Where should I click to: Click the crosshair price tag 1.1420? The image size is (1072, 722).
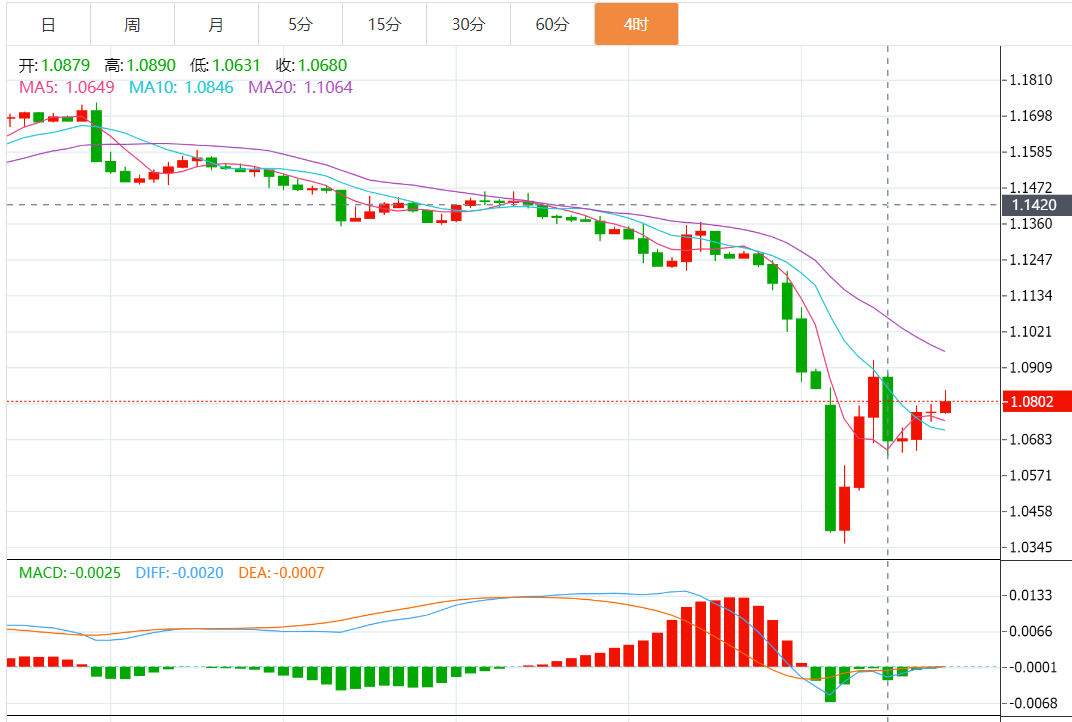click(1036, 205)
